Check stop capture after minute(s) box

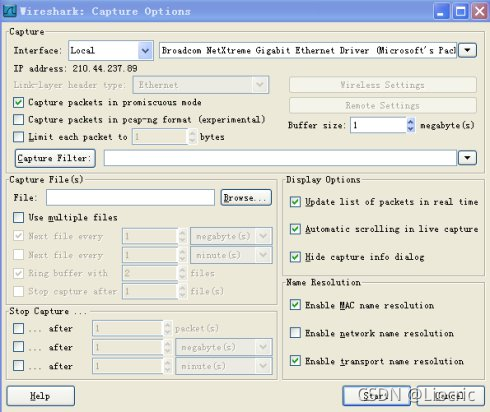click(18, 366)
